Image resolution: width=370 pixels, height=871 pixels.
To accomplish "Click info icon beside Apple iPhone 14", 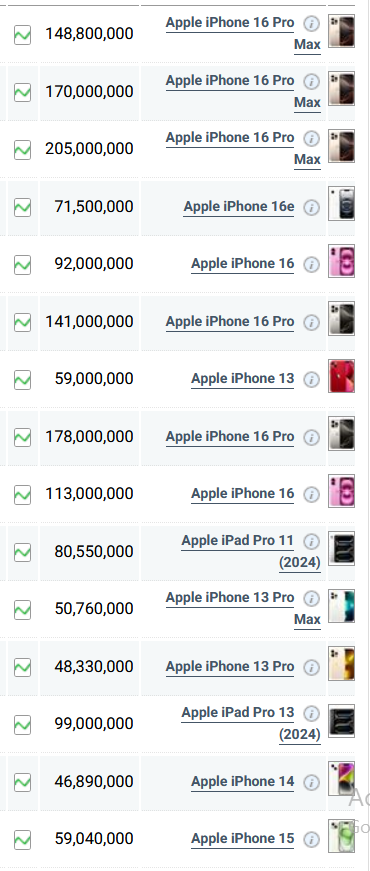I will 312,782.
